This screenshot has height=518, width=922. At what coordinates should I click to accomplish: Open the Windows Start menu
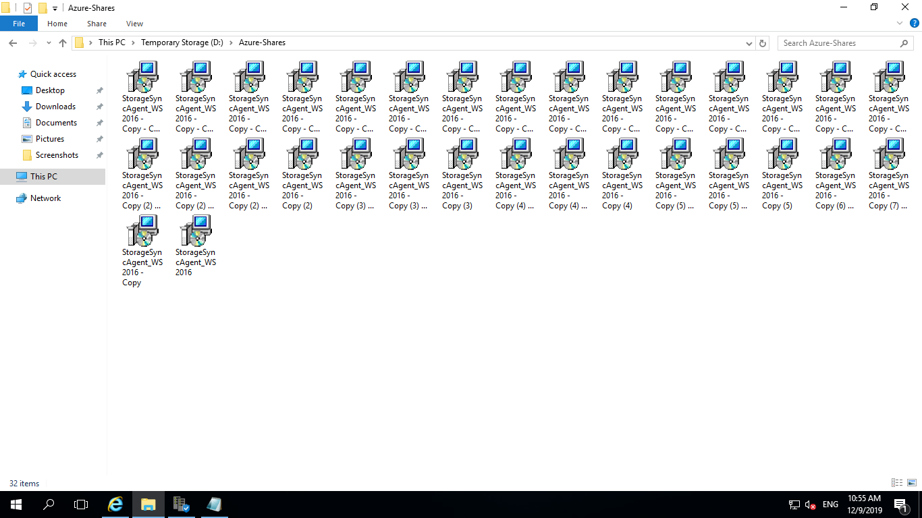click(x=16, y=504)
